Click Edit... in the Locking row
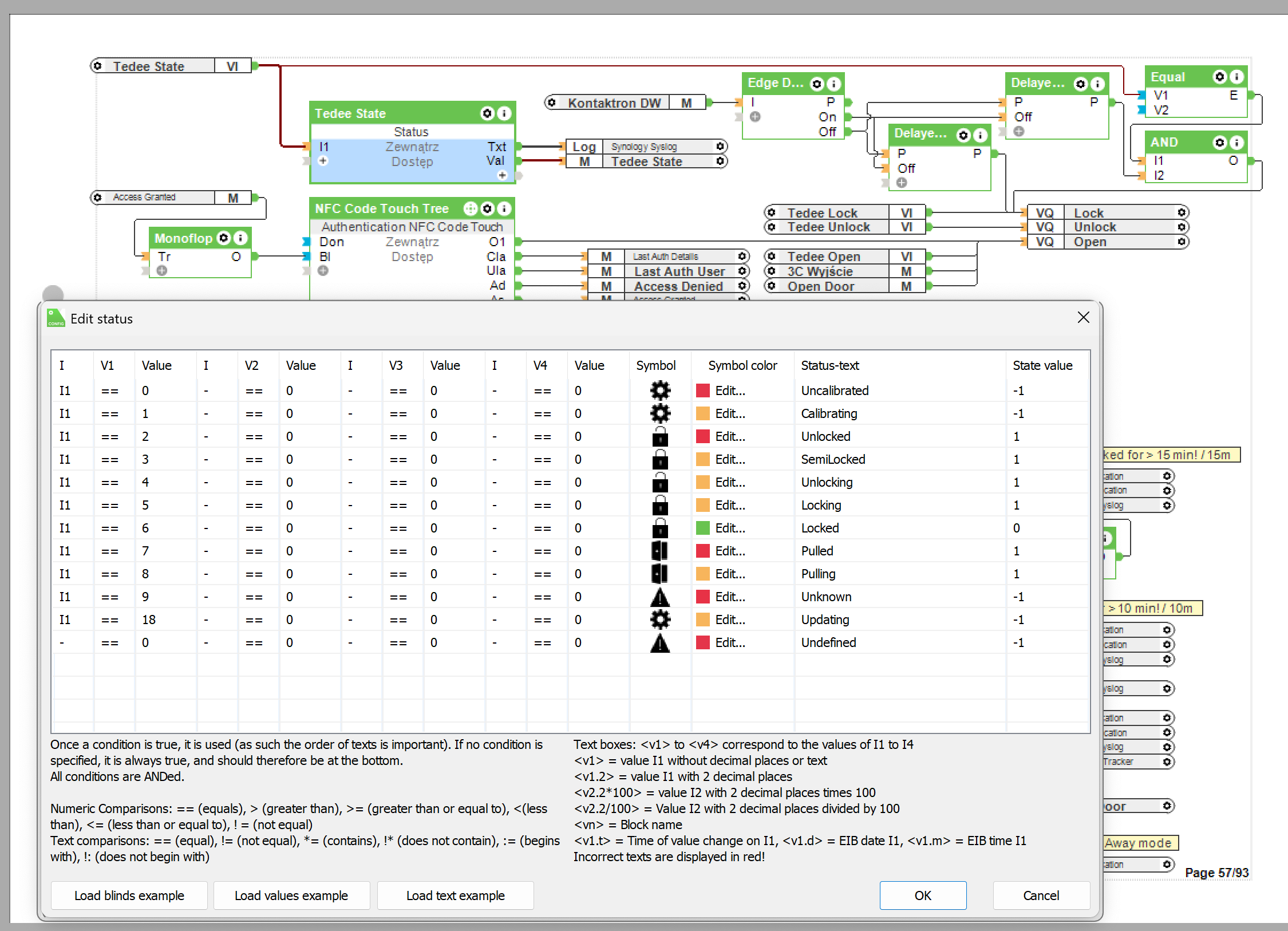The width and height of the screenshot is (1288, 931). 730,505
